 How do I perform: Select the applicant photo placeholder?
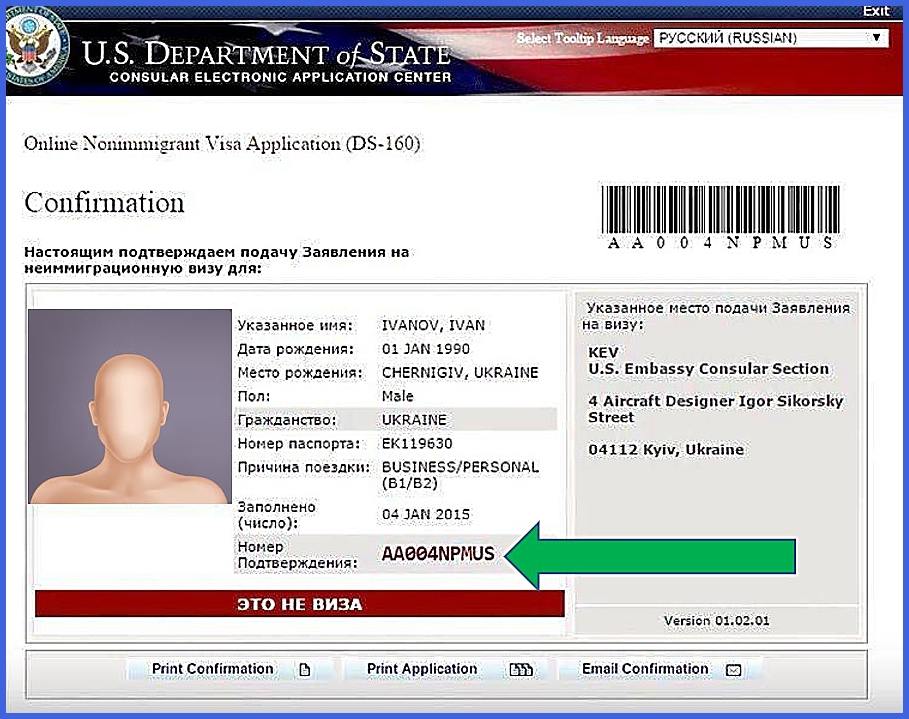click(x=129, y=406)
